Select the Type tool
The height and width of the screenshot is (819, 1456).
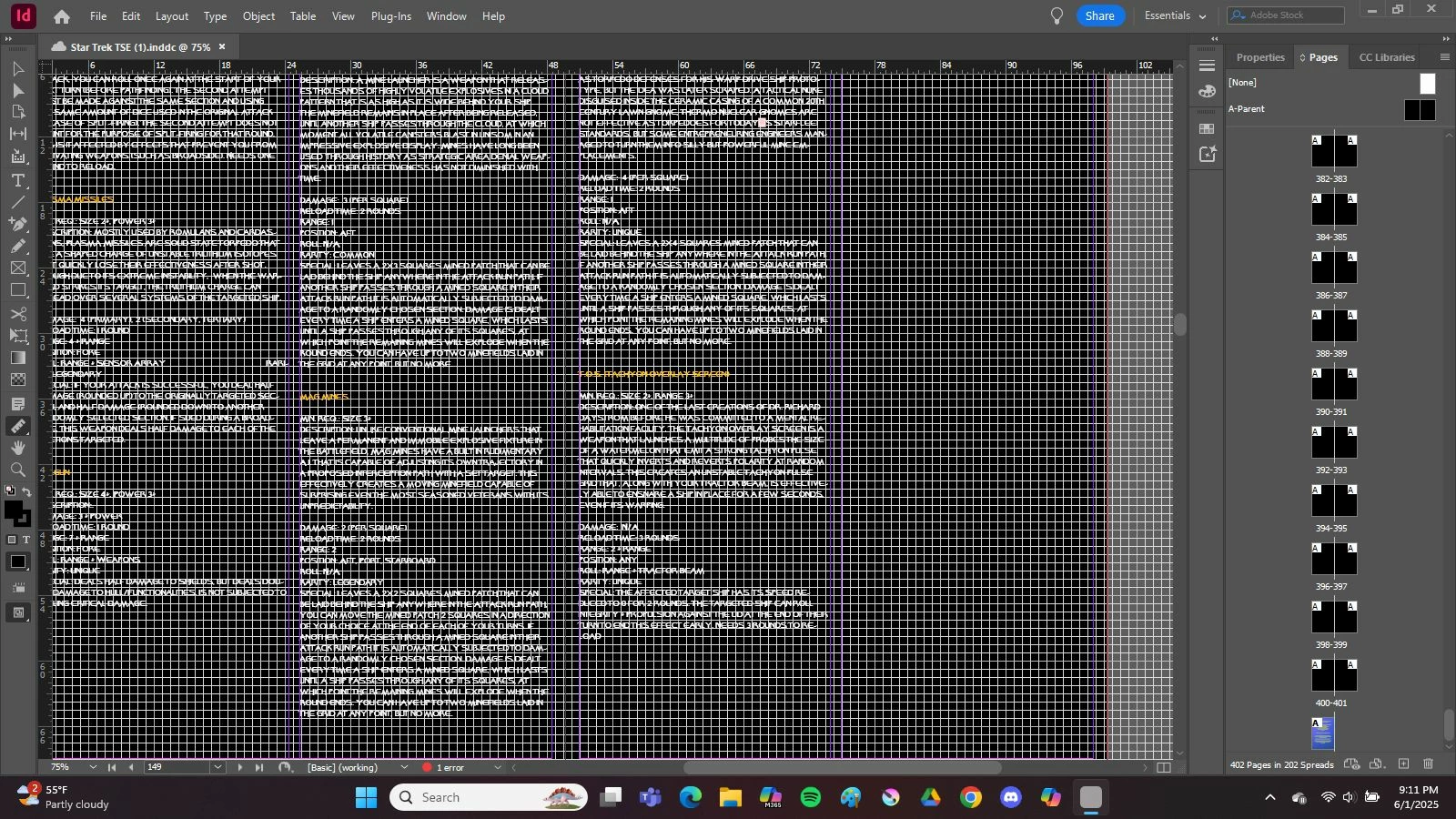pyautogui.click(x=18, y=180)
